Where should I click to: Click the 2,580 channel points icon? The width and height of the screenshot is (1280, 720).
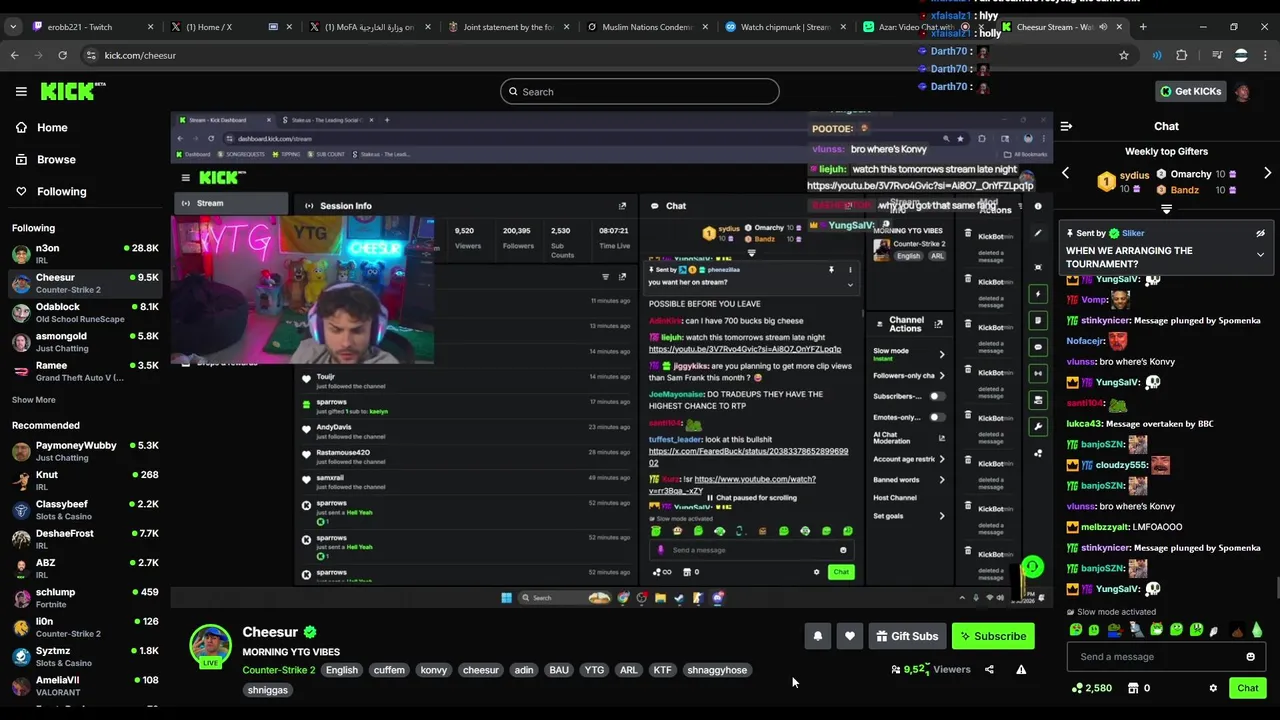(x=1091, y=688)
